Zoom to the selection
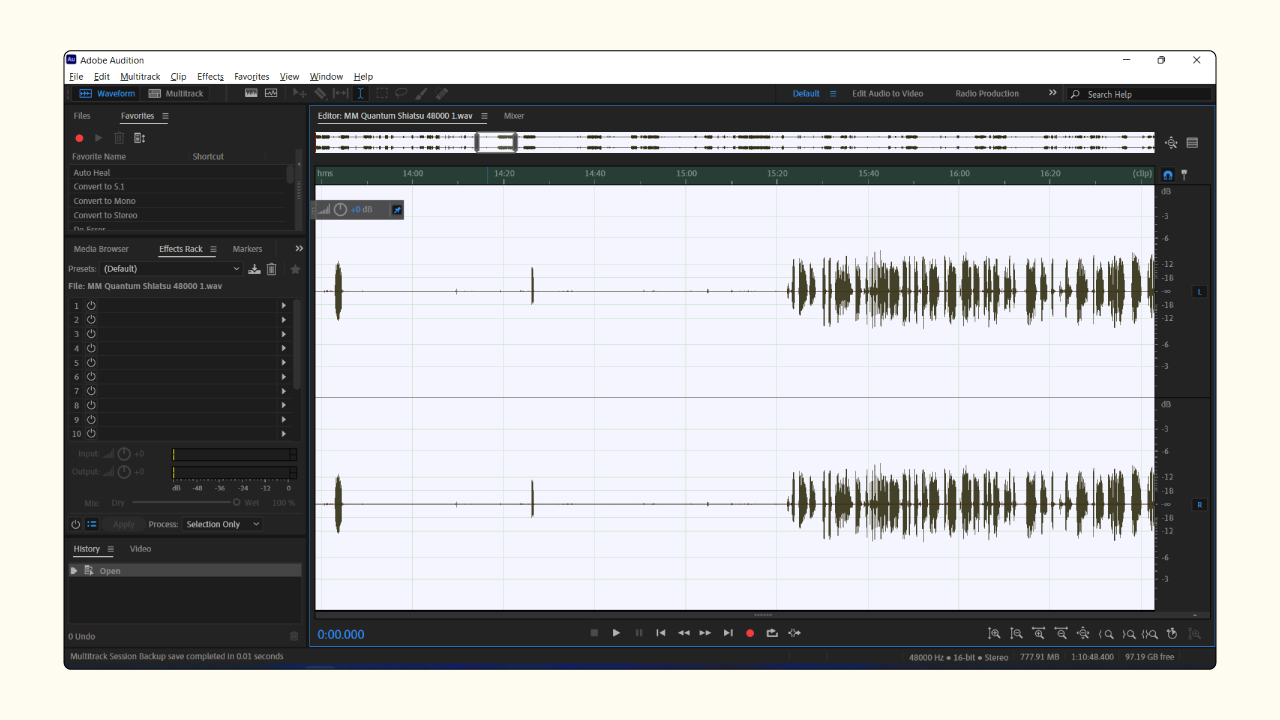1280x720 pixels. pyautogui.click(x=1150, y=633)
